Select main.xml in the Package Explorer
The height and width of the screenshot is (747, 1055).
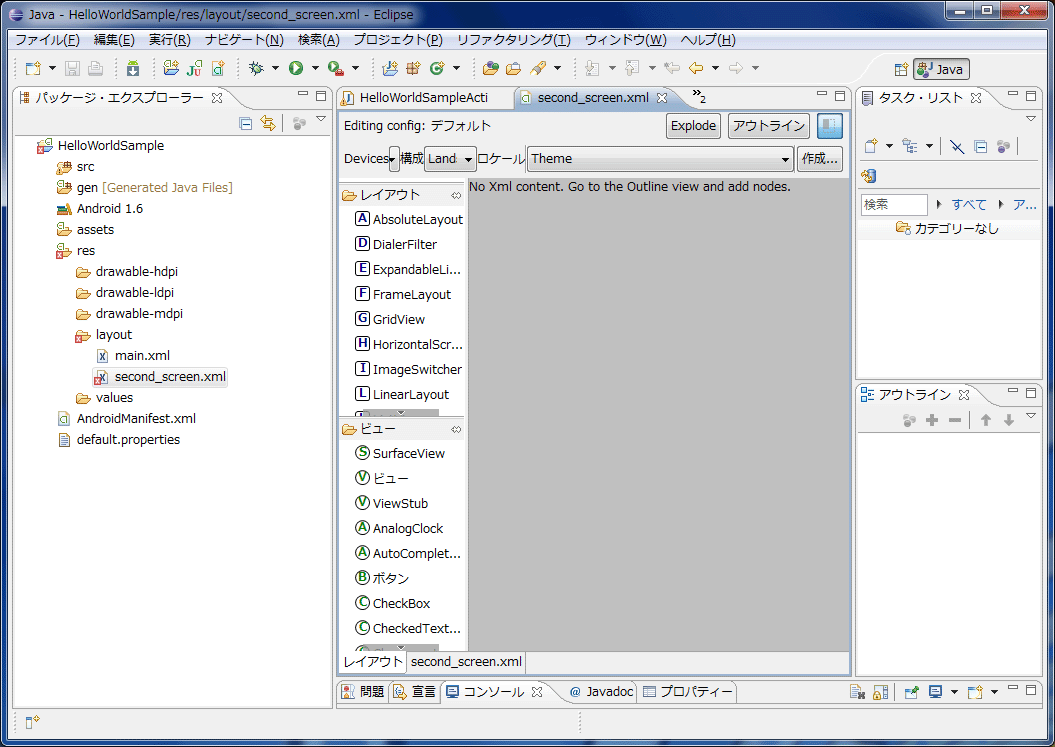tap(142, 355)
